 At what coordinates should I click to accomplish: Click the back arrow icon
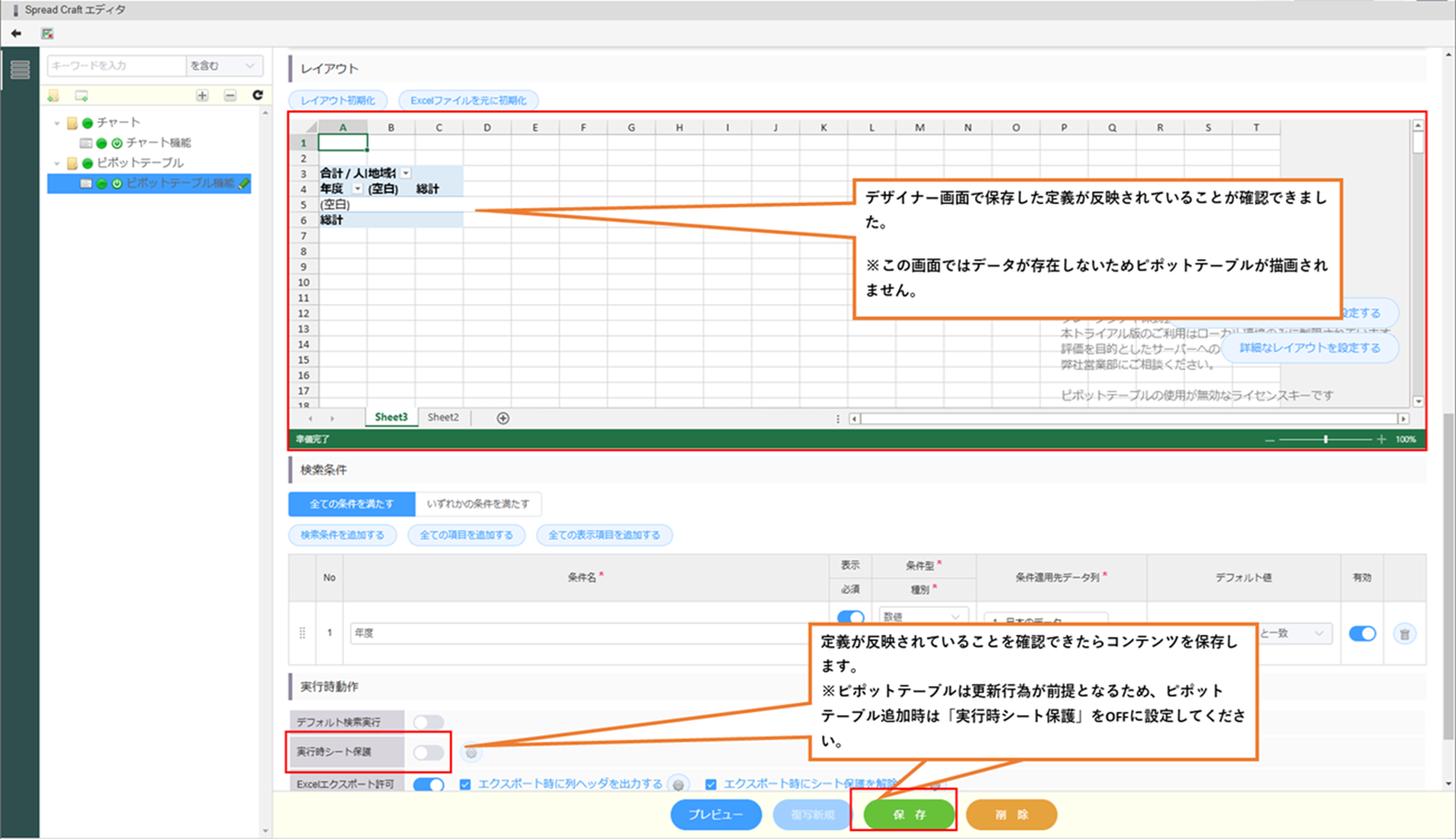point(17,33)
